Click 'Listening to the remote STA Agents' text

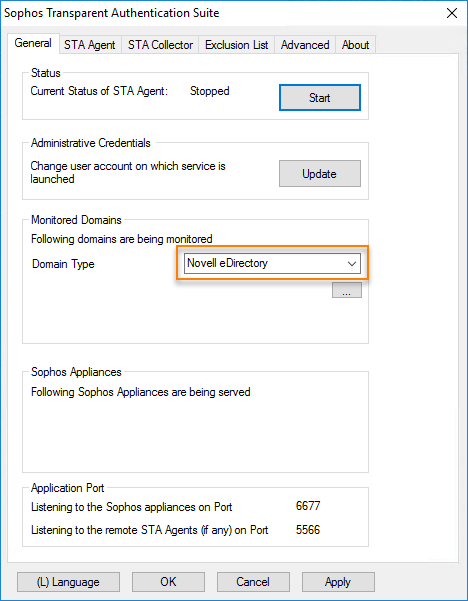tap(149, 530)
